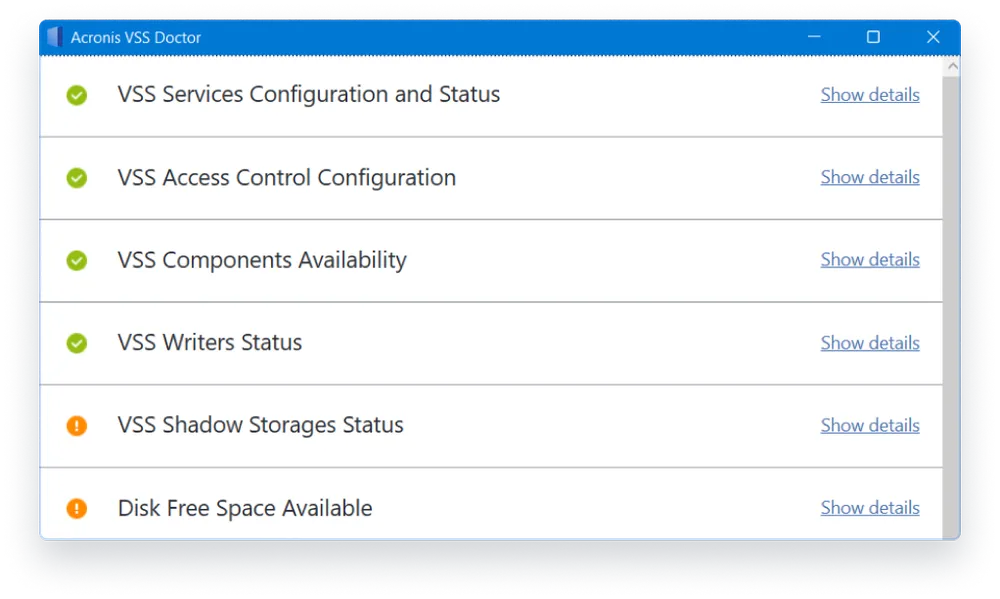Viewport: 1000px width, 599px height.
Task: Show details for VSS Writers Status
Action: tap(869, 342)
